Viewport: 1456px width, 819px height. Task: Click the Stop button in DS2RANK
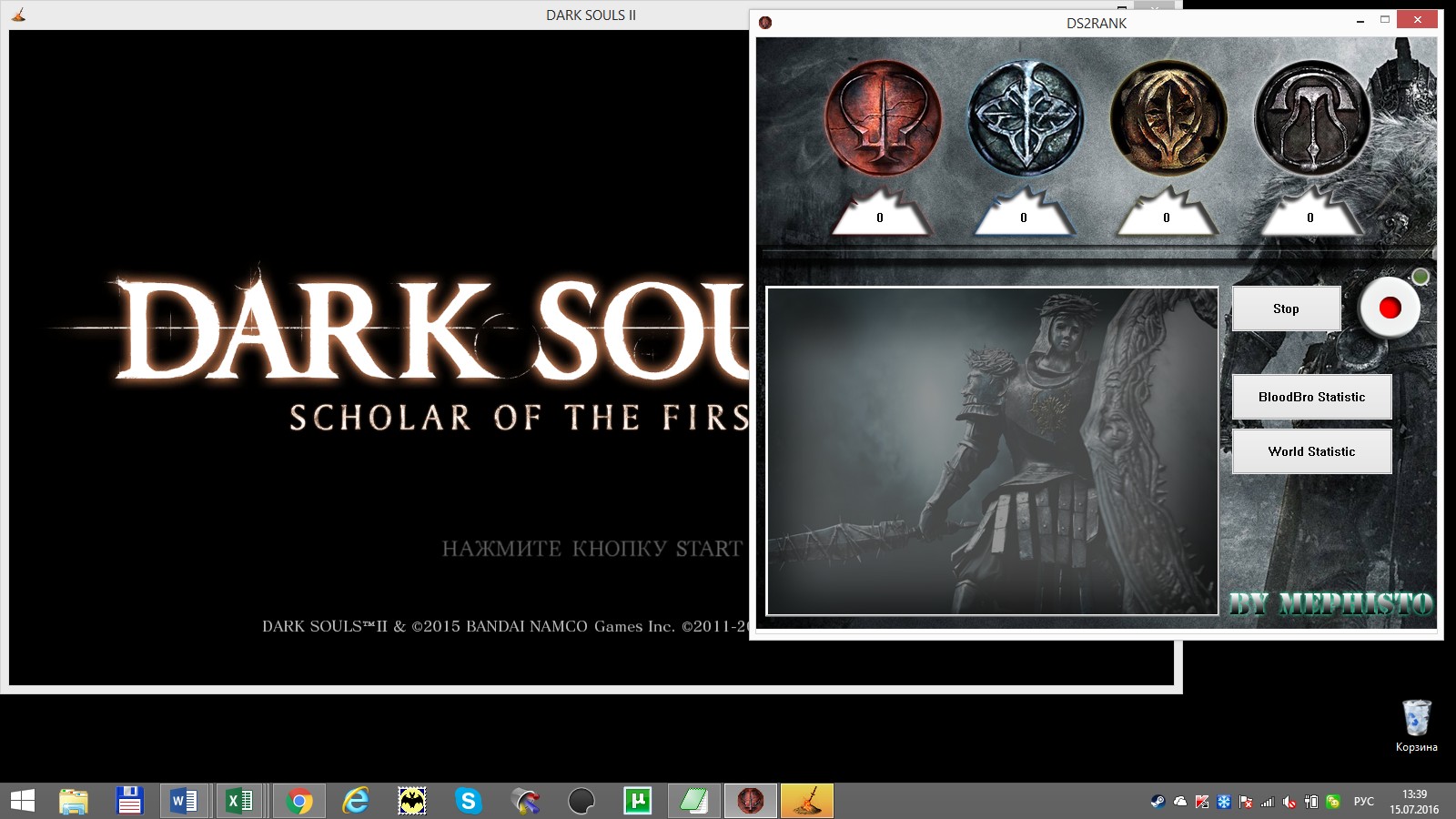1286,308
